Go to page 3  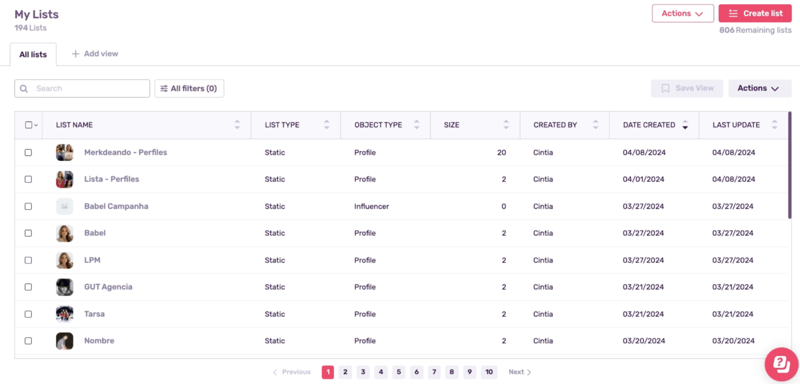coord(363,372)
